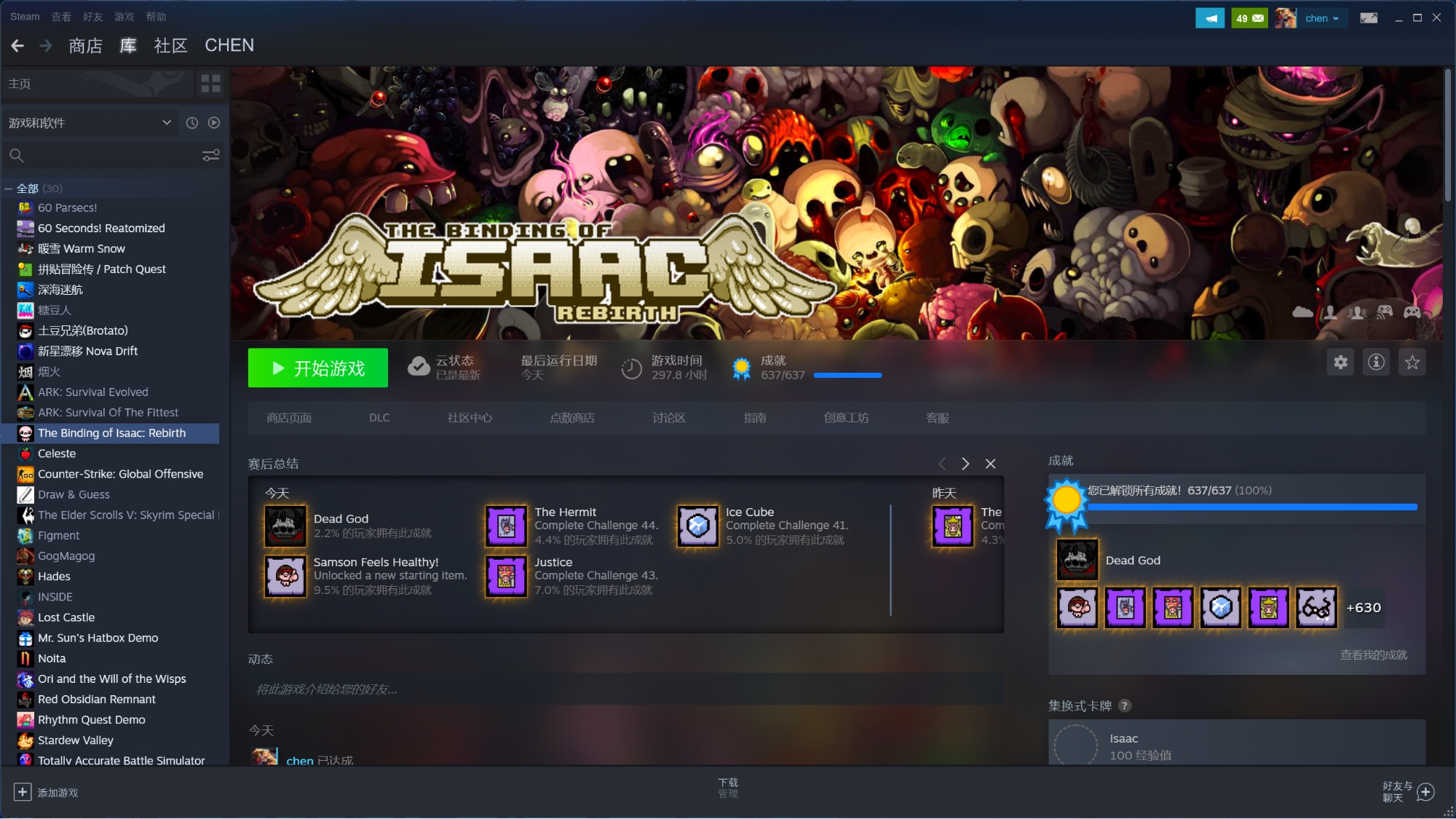Open advanced library filter options icon
Image resolution: width=1456 pixels, height=819 pixels.
point(211,155)
